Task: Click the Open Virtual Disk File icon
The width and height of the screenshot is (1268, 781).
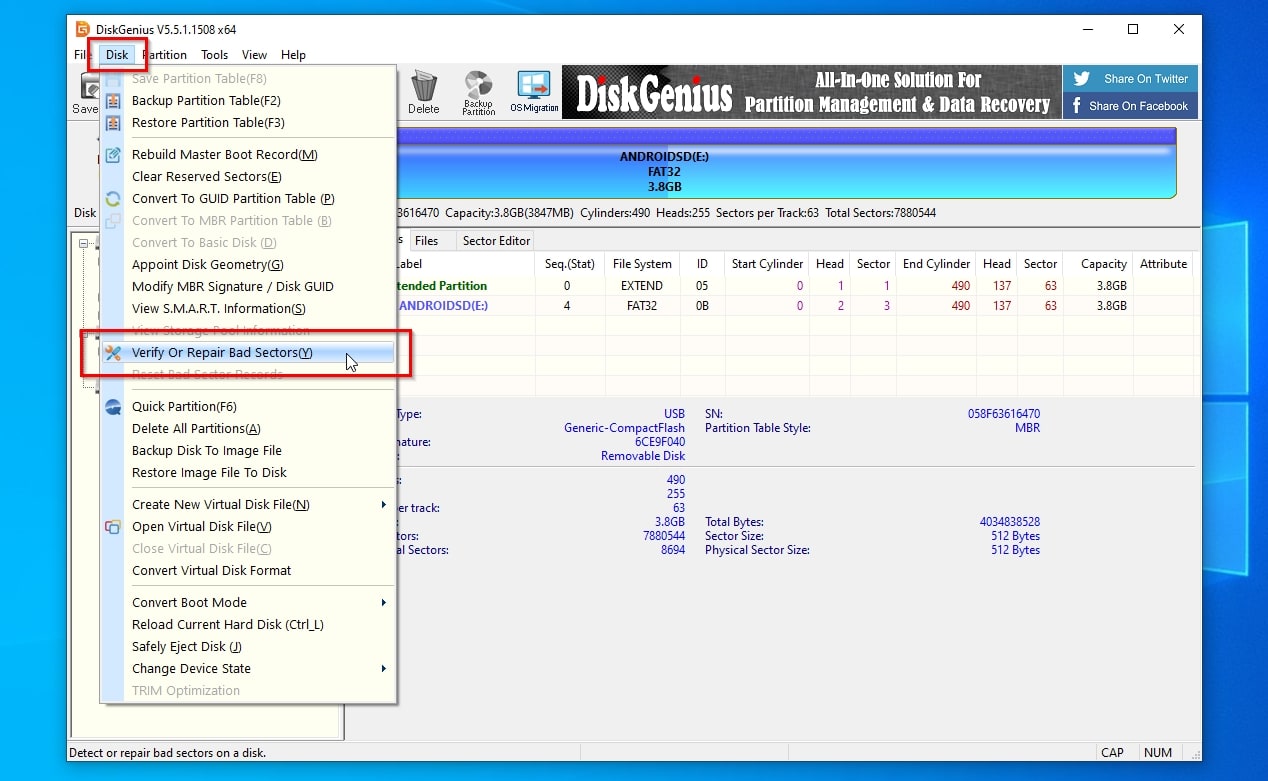Action: pyautogui.click(x=113, y=527)
